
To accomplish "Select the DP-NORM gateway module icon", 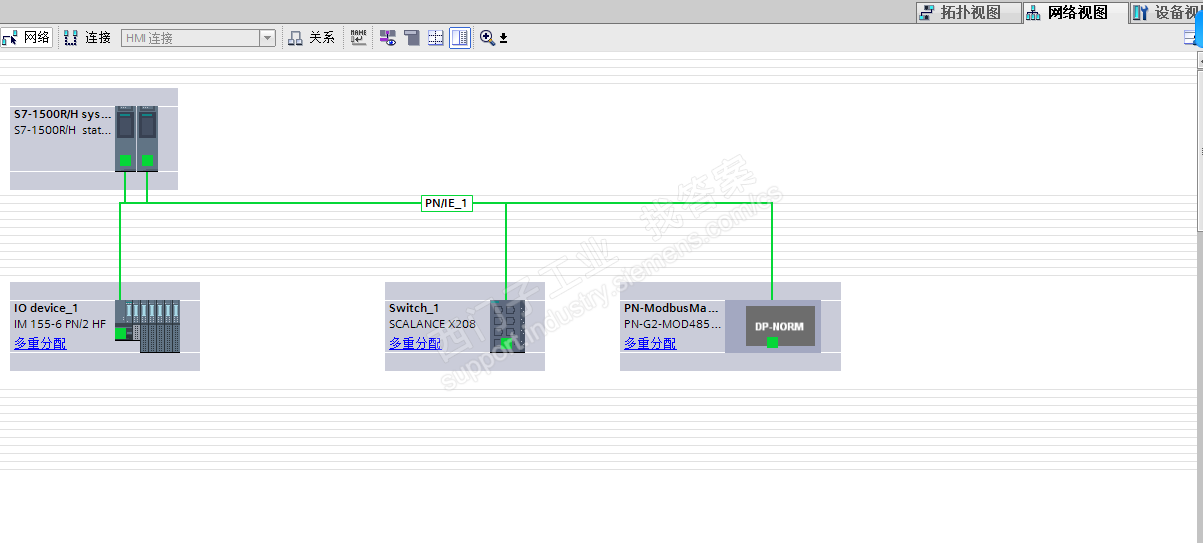I will pyautogui.click(x=780, y=326).
